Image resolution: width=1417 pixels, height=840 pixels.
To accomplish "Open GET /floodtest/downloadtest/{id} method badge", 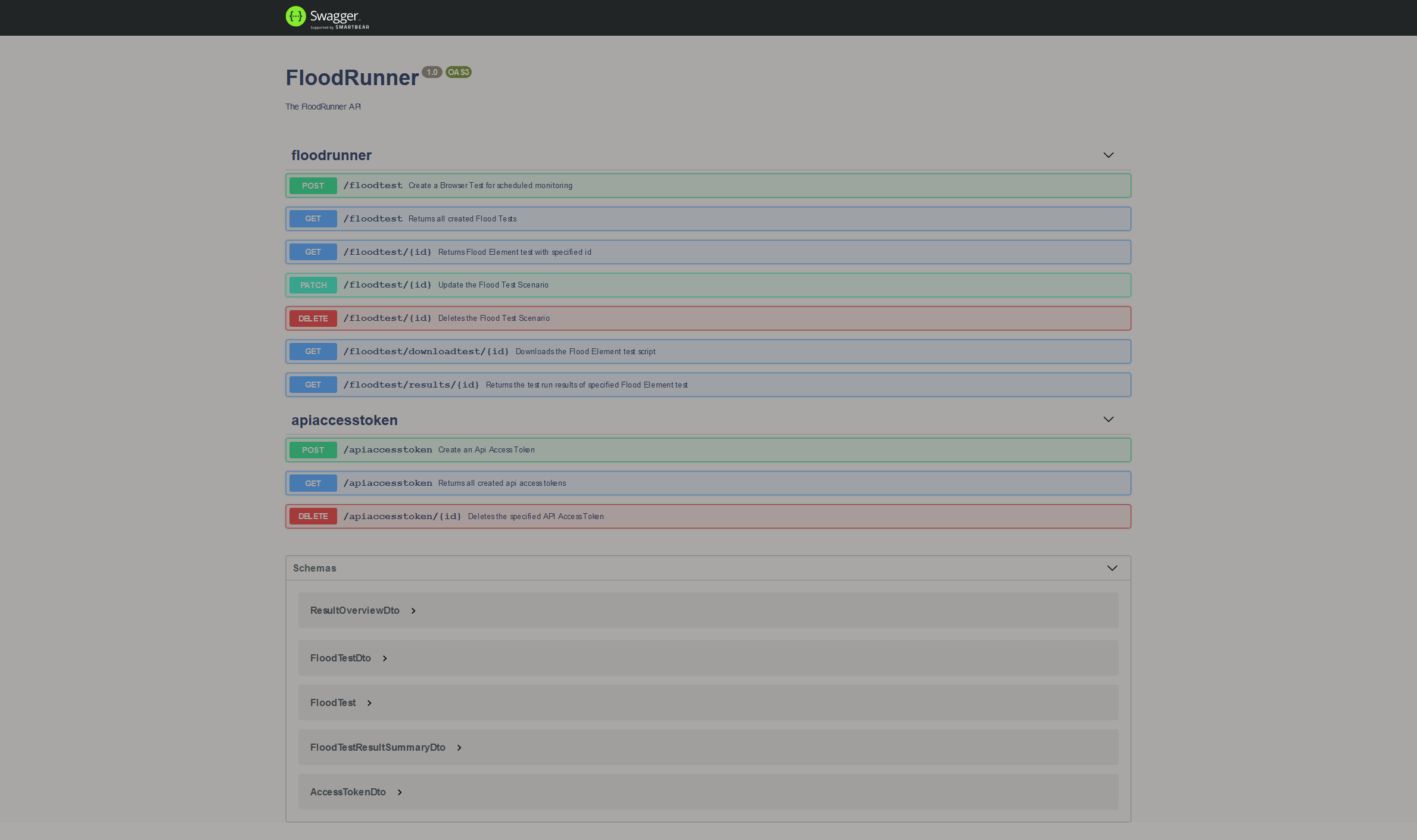I will [313, 351].
